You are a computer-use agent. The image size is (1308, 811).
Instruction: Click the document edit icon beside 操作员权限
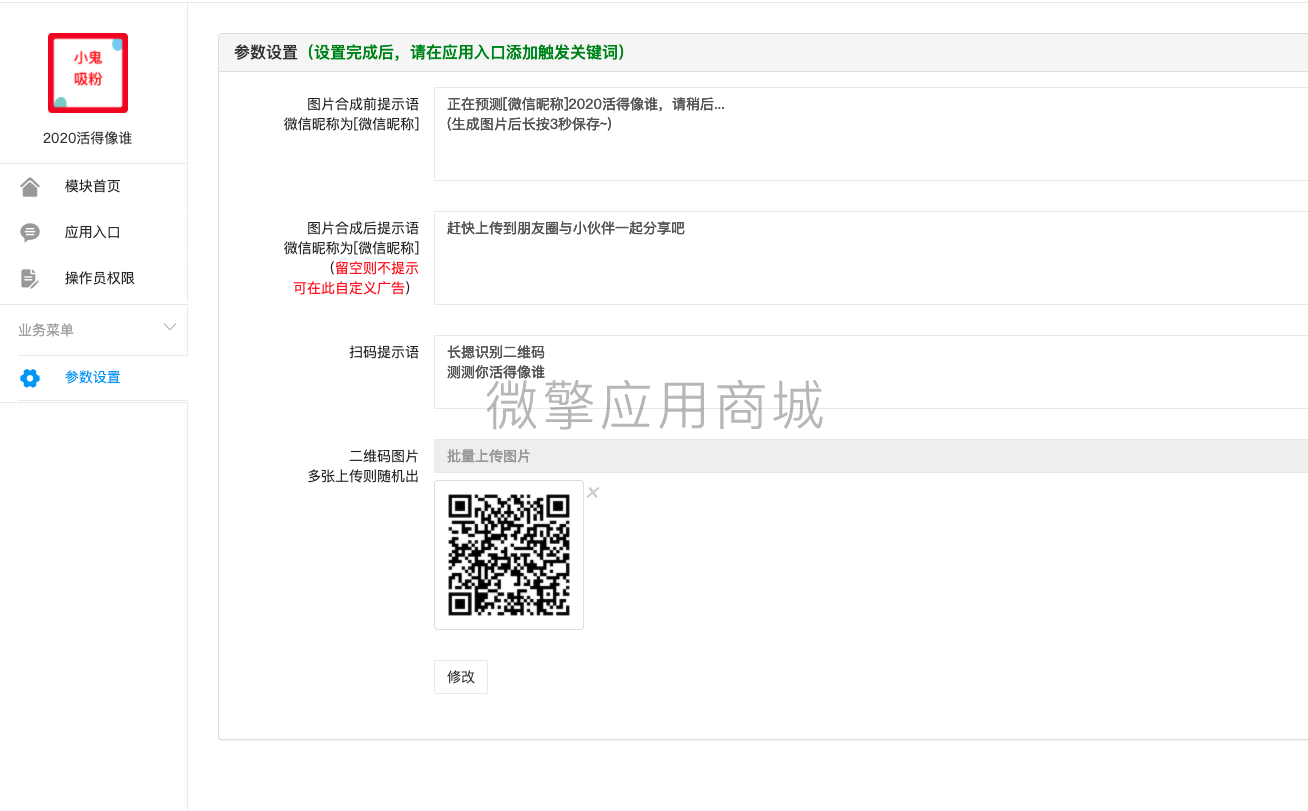(x=30, y=279)
